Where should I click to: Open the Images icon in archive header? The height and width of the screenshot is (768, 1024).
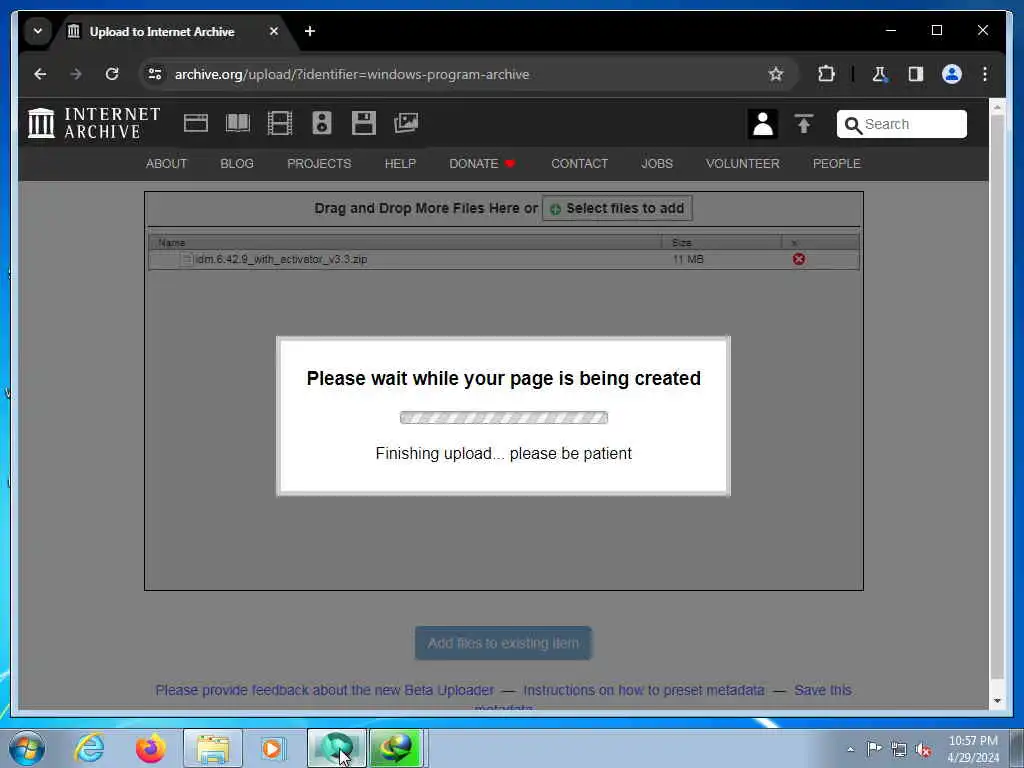[406, 123]
